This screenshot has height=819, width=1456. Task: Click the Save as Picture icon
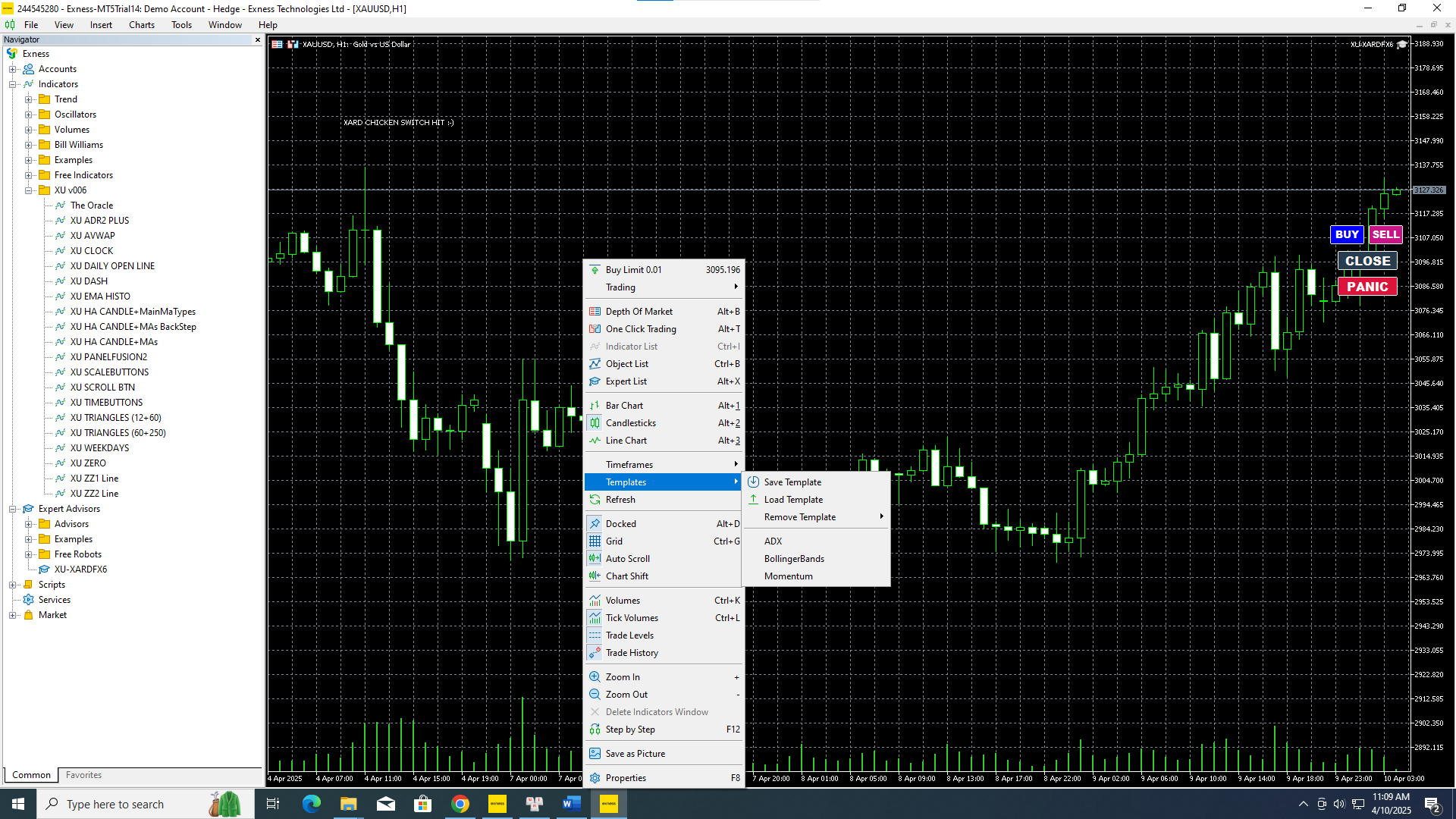[595, 754]
